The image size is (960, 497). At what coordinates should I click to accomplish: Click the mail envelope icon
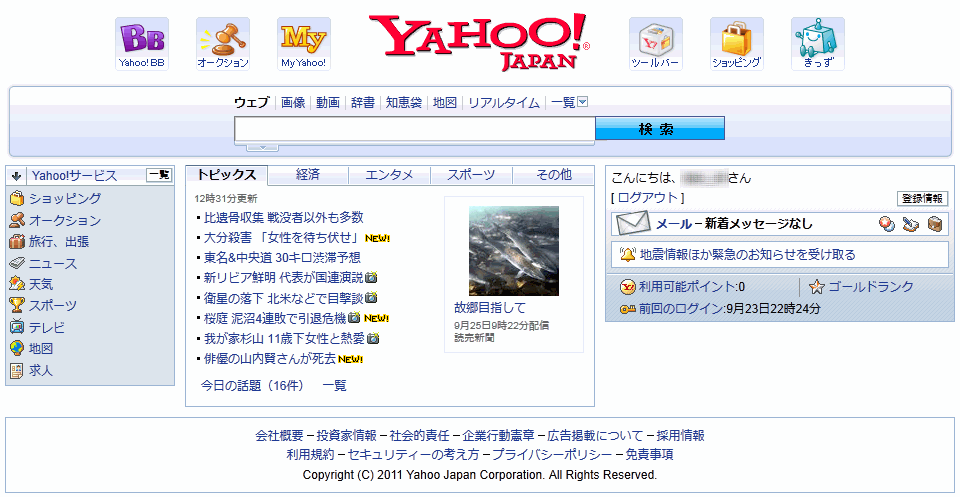tap(632, 224)
